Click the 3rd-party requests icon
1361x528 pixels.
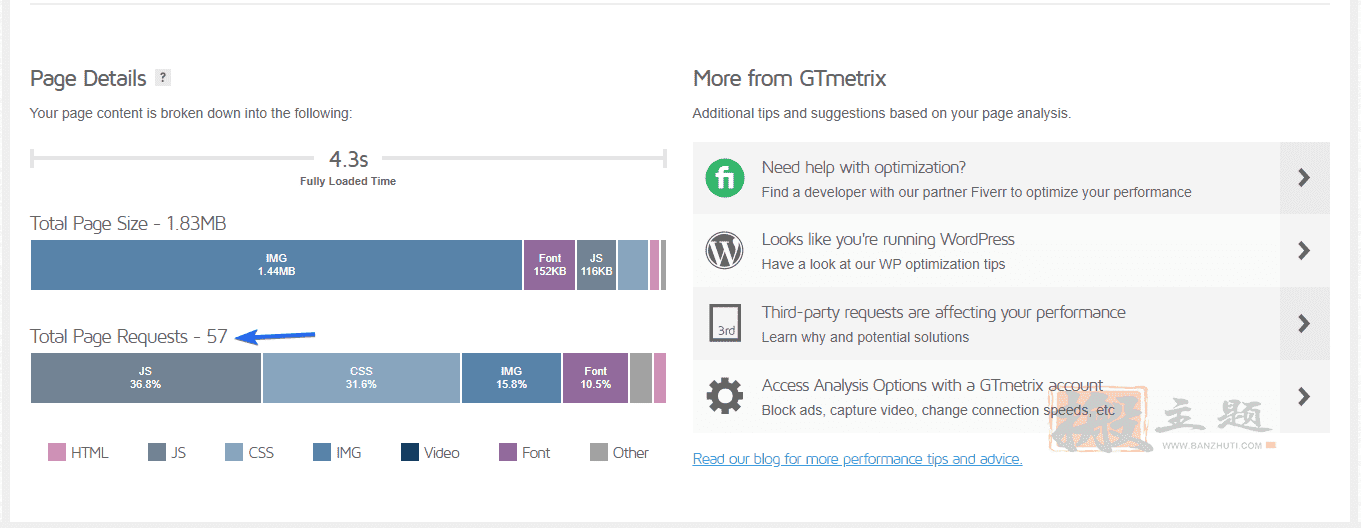725,324
